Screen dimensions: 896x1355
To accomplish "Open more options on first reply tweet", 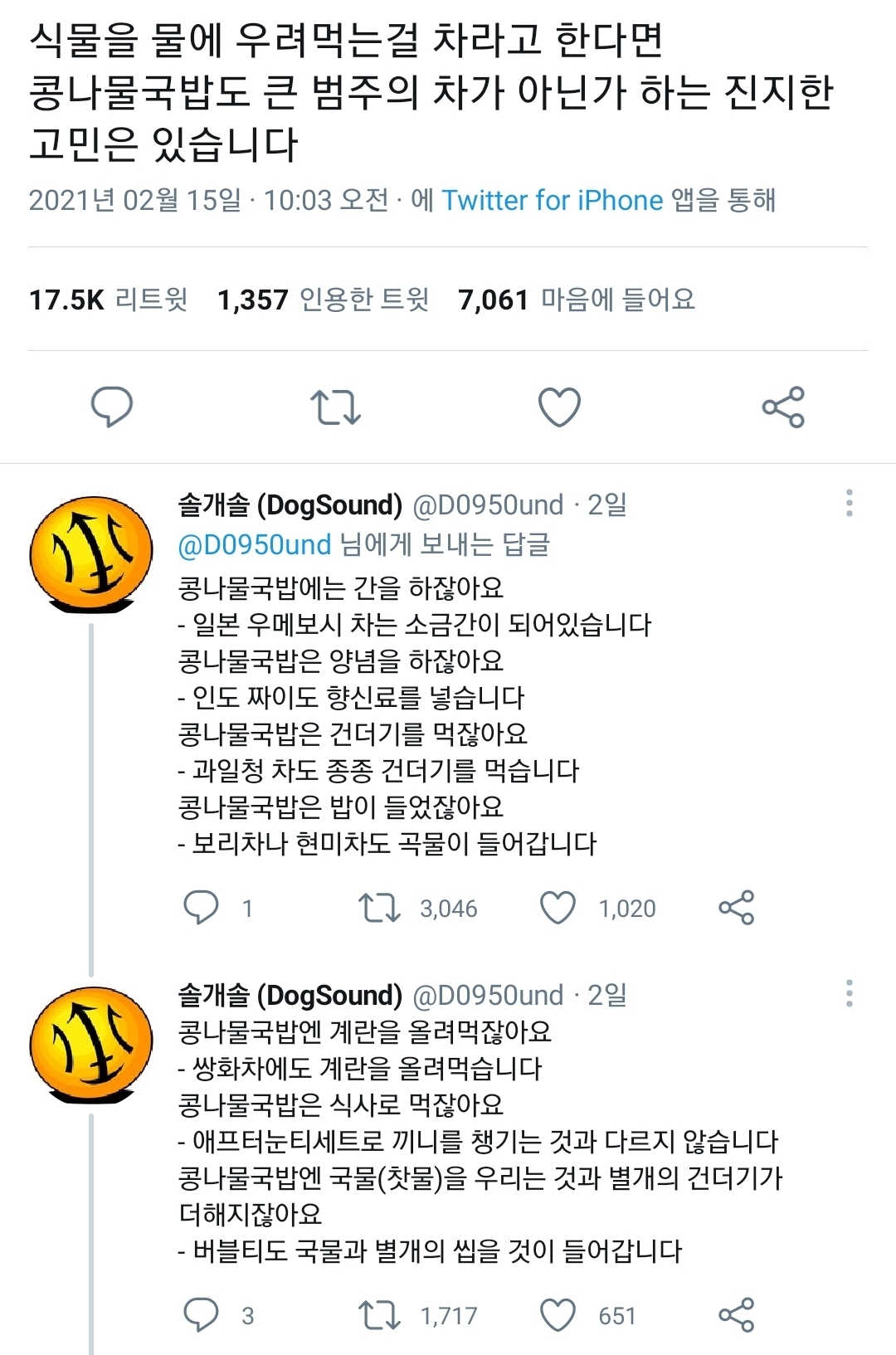I will point(849,504).
